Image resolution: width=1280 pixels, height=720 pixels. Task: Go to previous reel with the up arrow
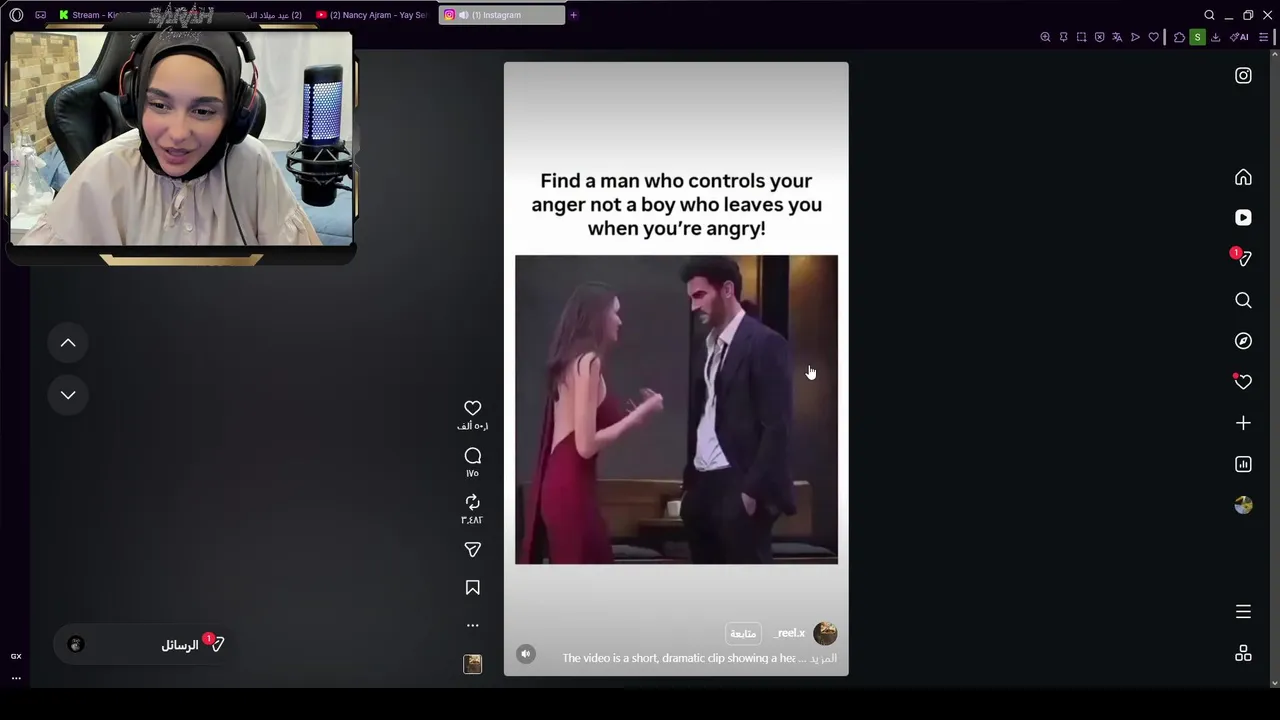[68, 343]
